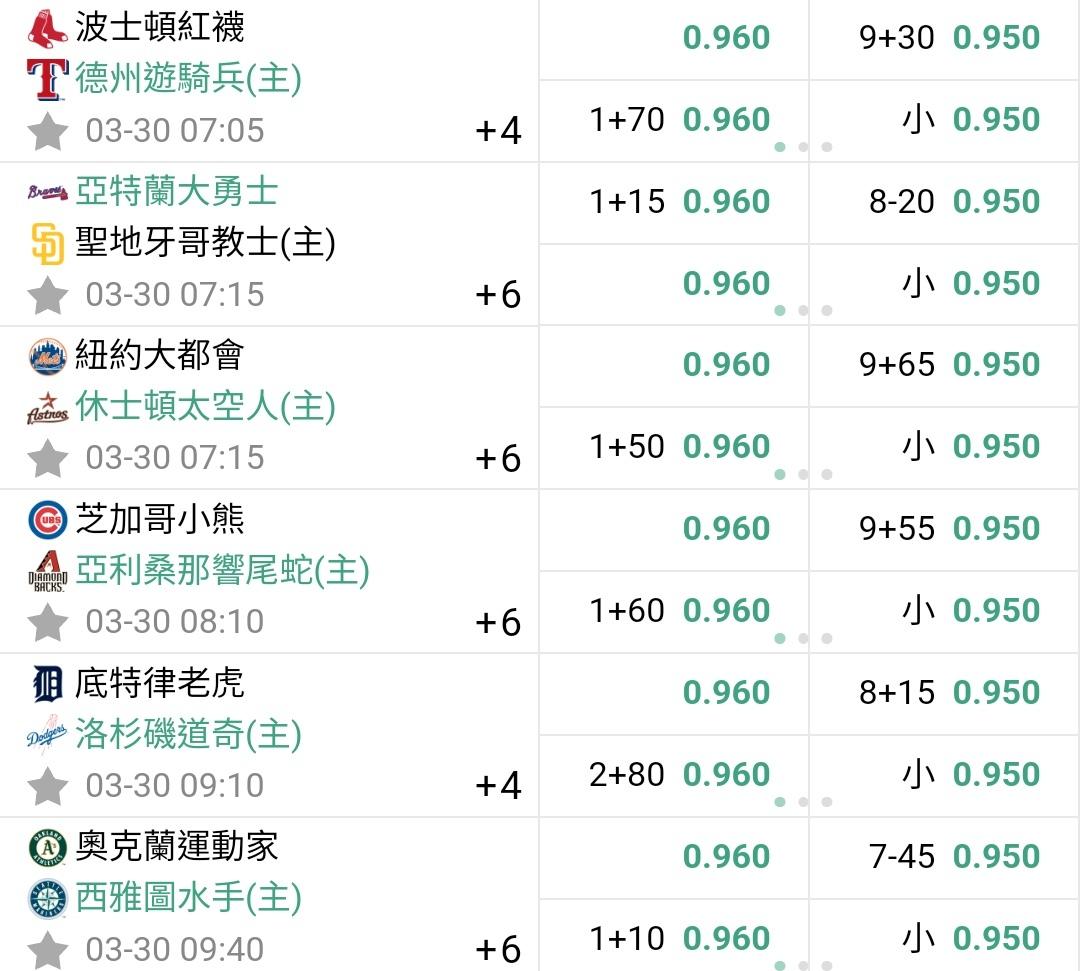Screen dimensions: 1080x971
Task: Star the Tigers vs Dodgers 09:10 game
Action: click(x=48, y=786)
